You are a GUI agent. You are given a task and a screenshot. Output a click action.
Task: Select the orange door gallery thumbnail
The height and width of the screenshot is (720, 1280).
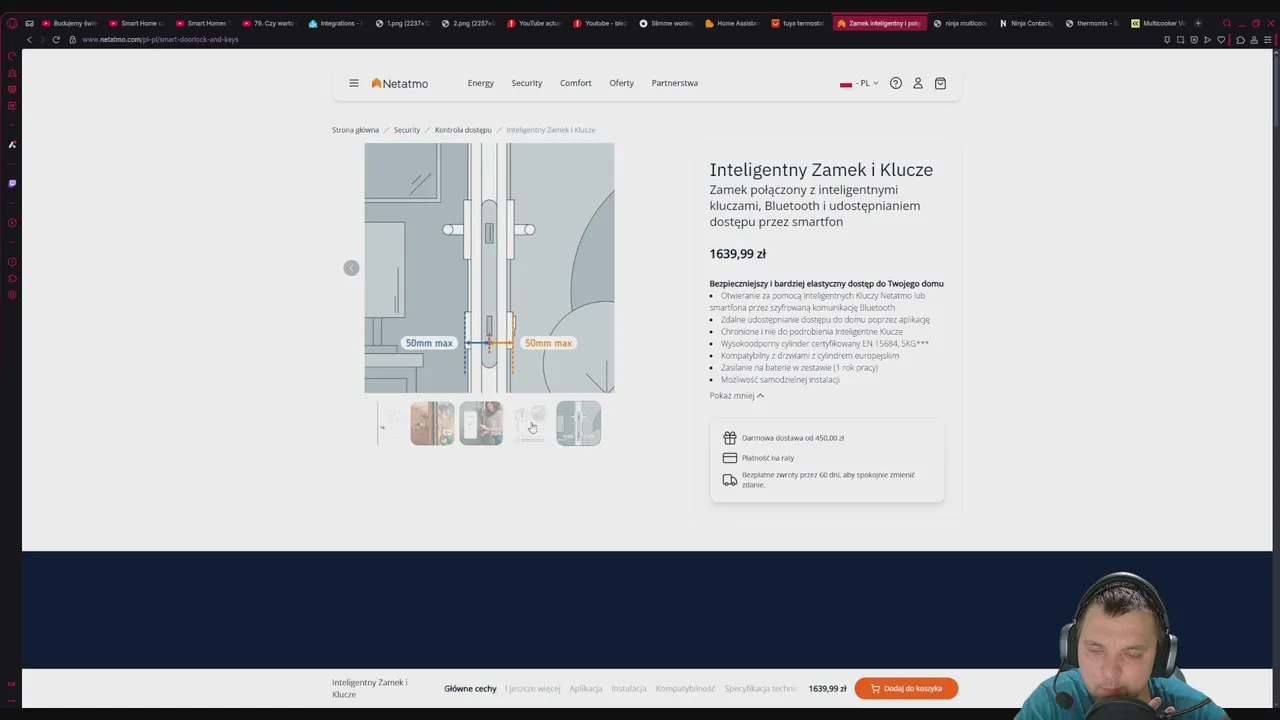pyautogui.click(x=432, y=423)
